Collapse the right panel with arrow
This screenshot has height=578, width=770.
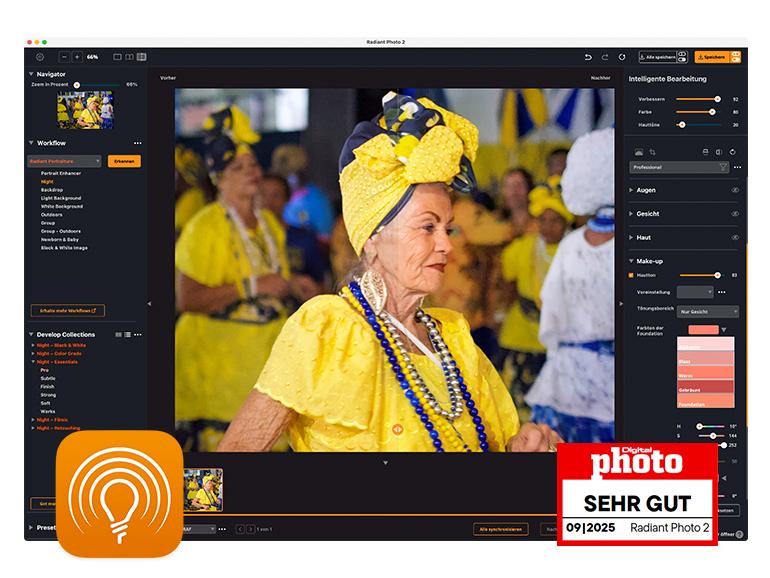coord(621,304)
